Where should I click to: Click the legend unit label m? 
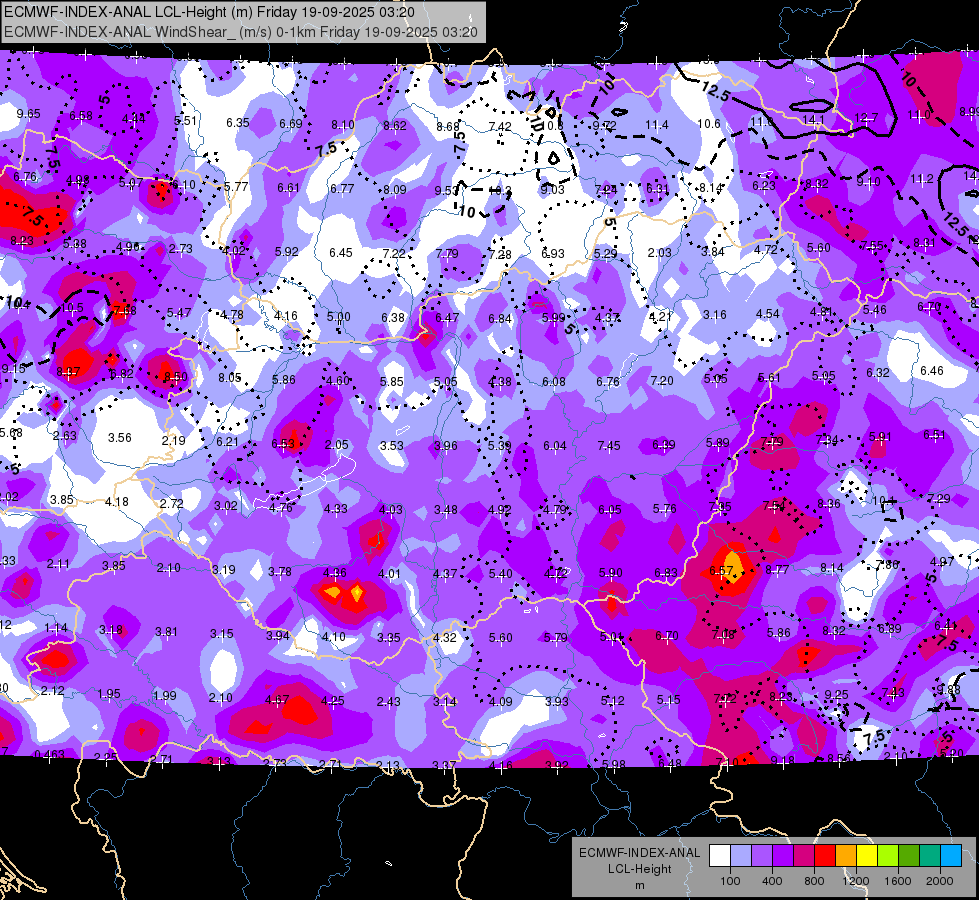click(639, 886)
